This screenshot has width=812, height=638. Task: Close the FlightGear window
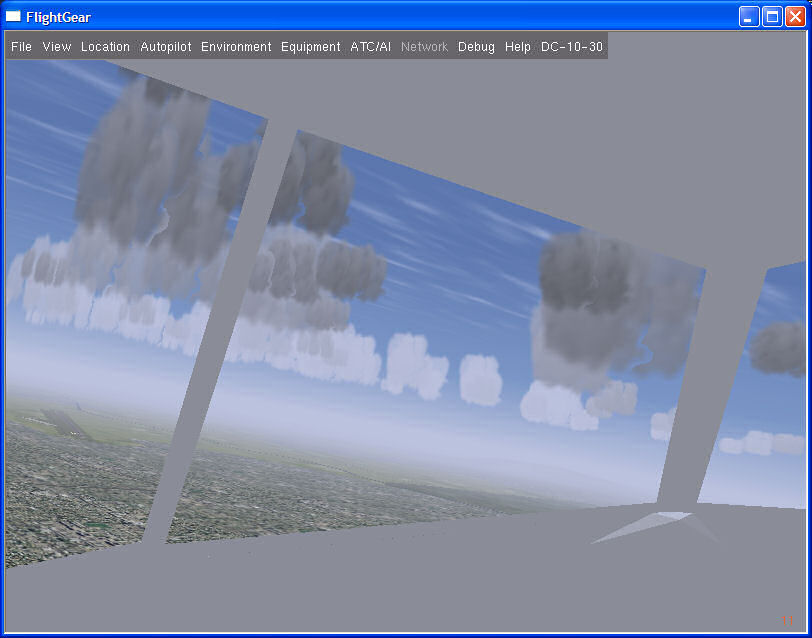coord(795,17)
